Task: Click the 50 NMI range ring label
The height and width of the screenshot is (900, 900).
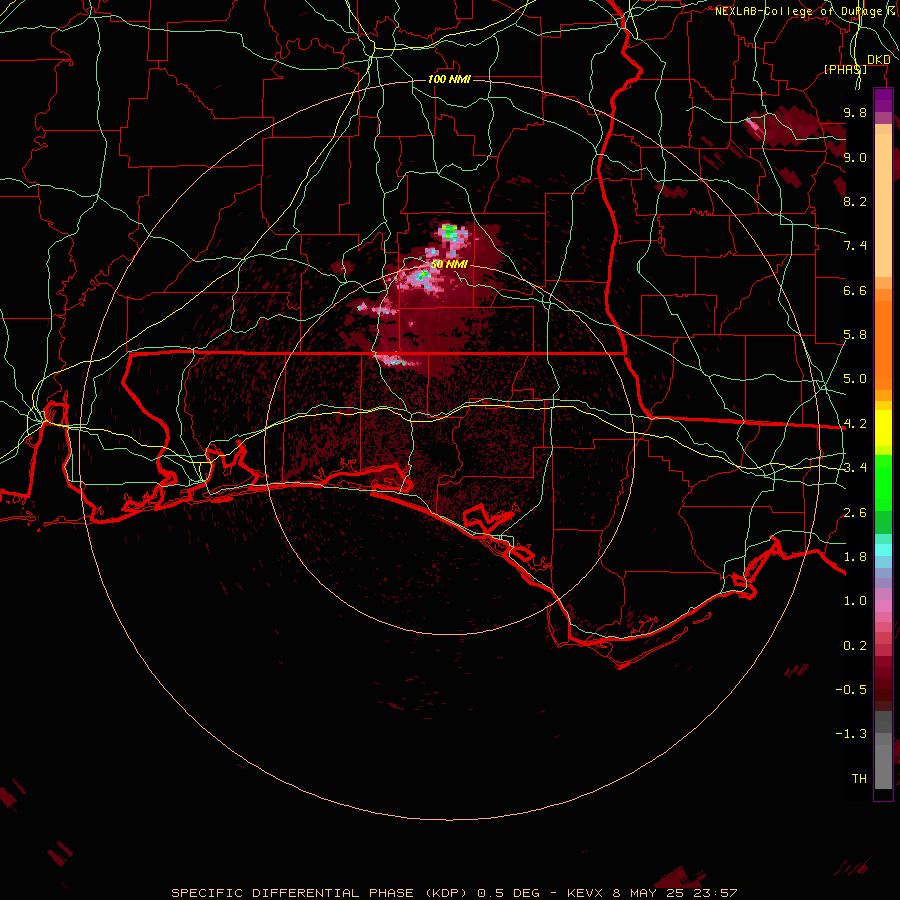Action: [x=449, y=264]
